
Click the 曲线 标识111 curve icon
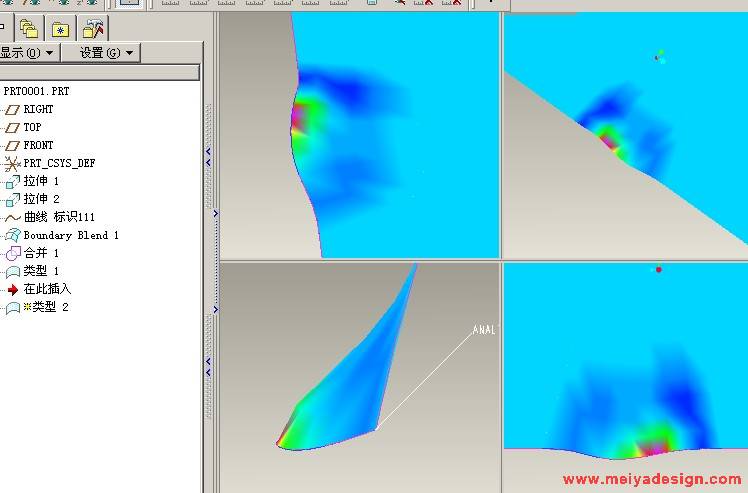pos(12,218)
